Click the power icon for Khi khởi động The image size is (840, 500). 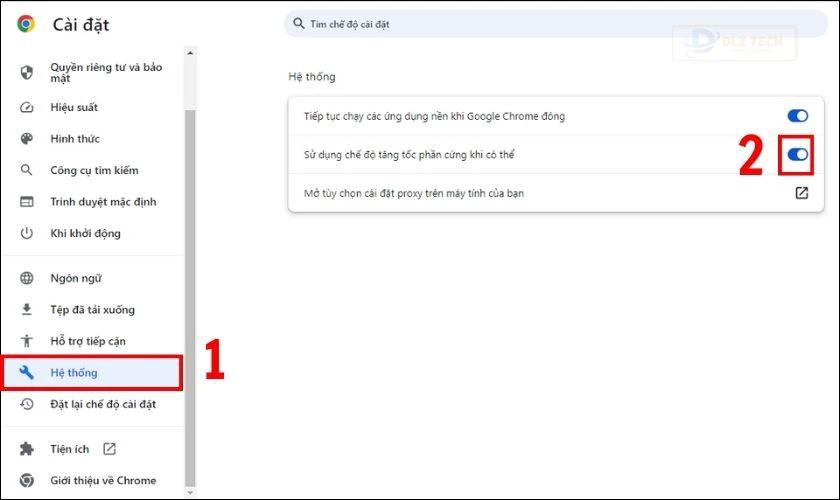pyautogui.click(x=27, y=233)
